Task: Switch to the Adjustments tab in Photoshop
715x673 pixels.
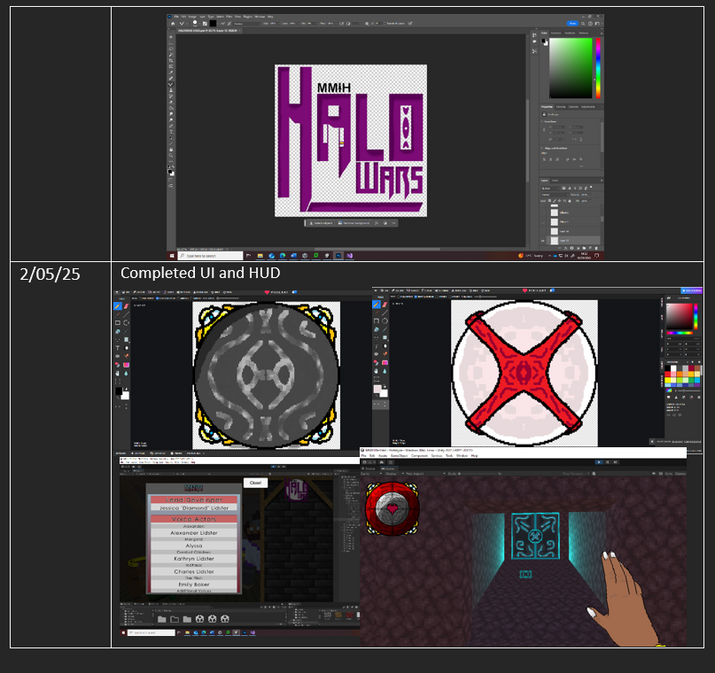Action: tap(588, 107)
